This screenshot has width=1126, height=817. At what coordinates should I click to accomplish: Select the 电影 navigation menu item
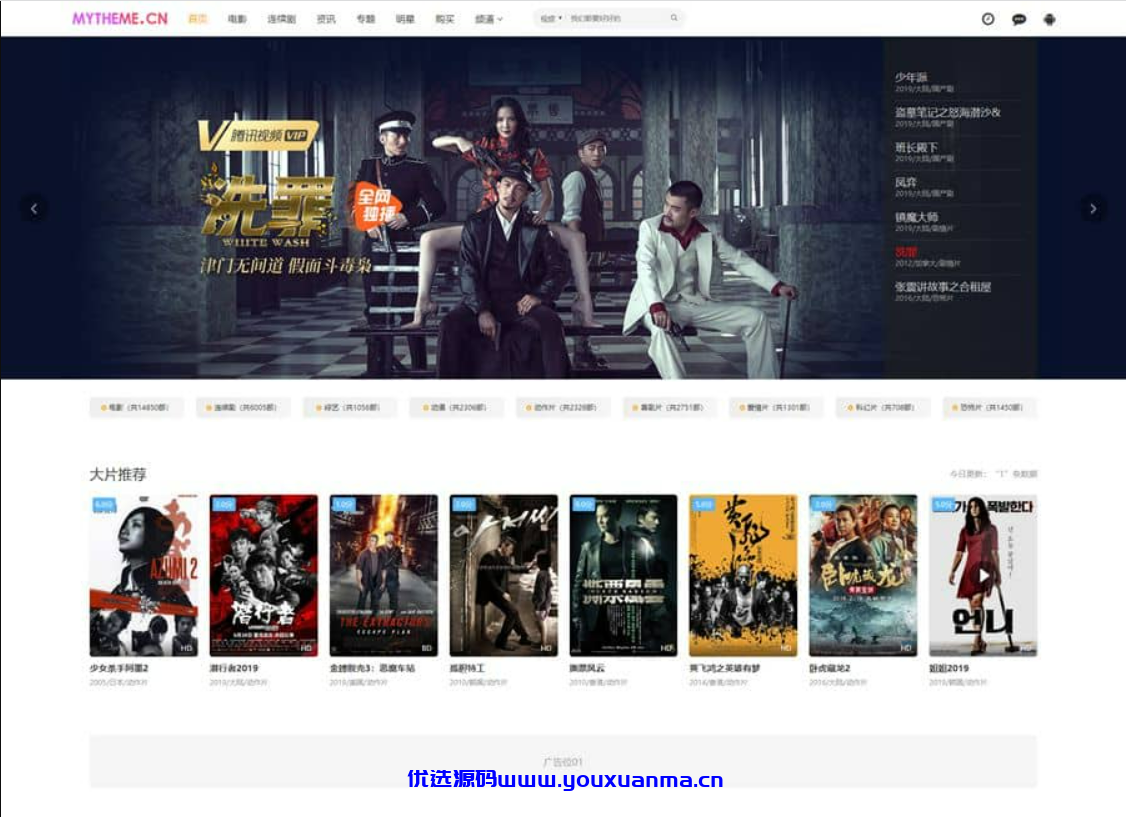237,19
